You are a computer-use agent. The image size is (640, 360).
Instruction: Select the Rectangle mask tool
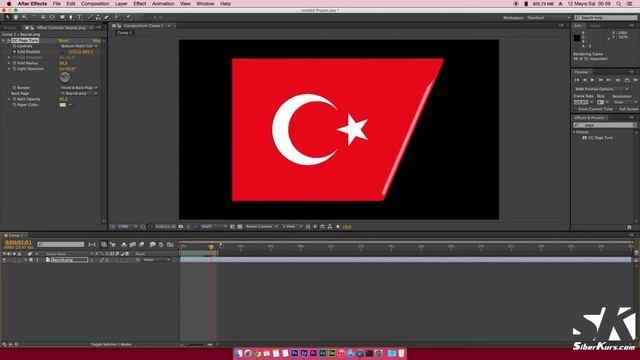pos(62,18)
